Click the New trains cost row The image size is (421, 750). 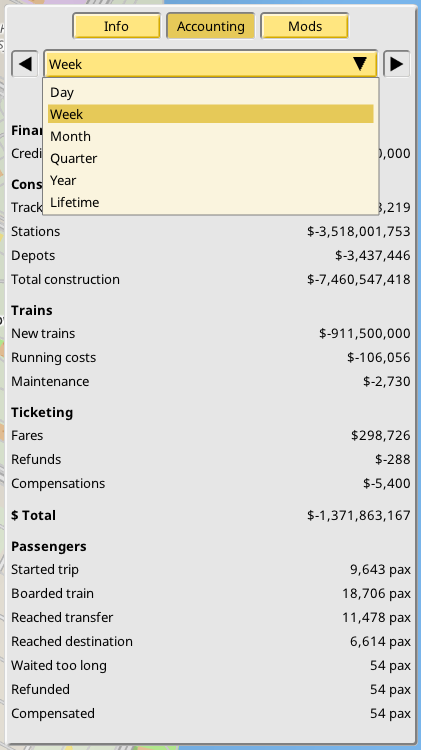point(210,333)
